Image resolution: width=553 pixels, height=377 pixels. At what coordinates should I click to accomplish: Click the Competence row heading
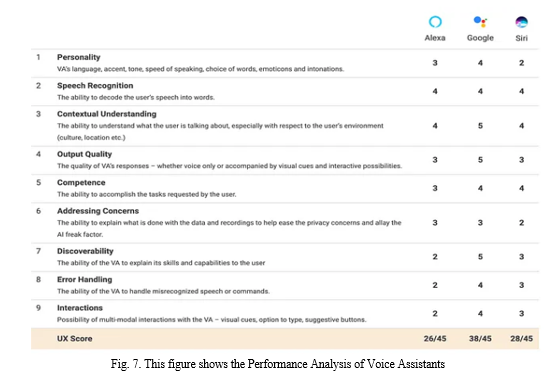pyautogui.click(x=81, y=183)
